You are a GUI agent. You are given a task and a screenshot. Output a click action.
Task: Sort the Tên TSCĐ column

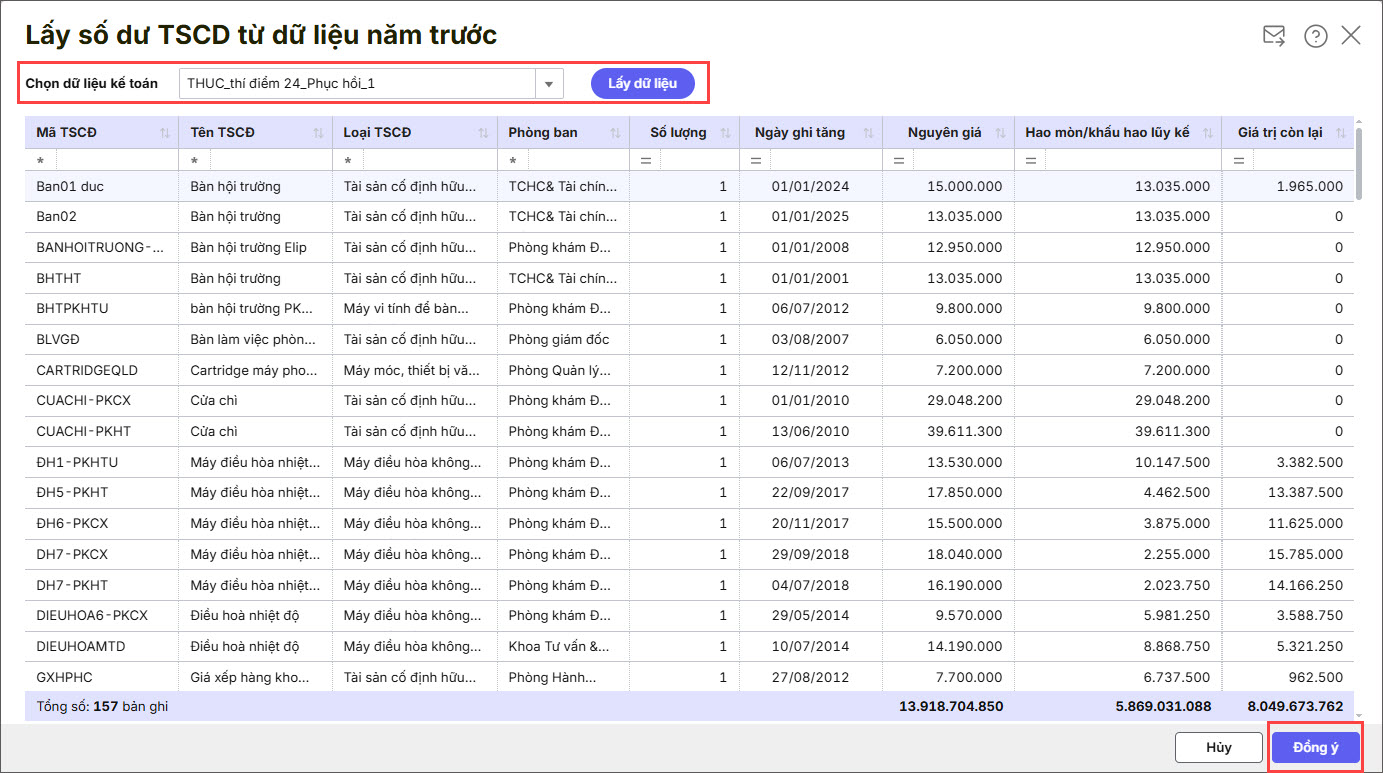[318, 133]
